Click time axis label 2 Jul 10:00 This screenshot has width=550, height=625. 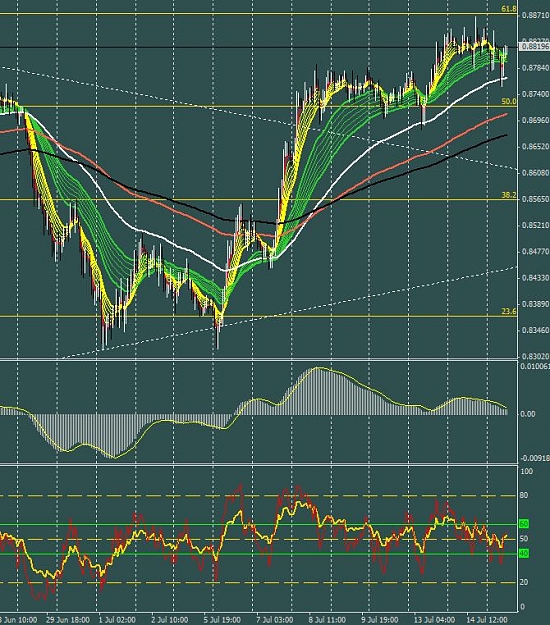pyautogui.click(x=170, y=620)
